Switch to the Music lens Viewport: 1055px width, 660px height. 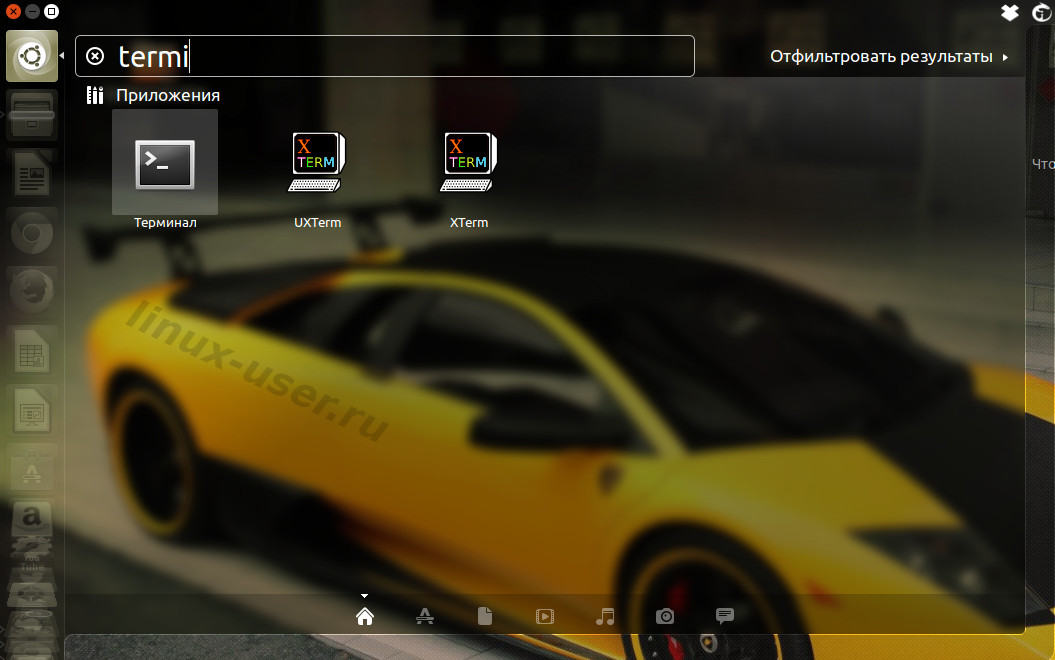coord(605,616)
